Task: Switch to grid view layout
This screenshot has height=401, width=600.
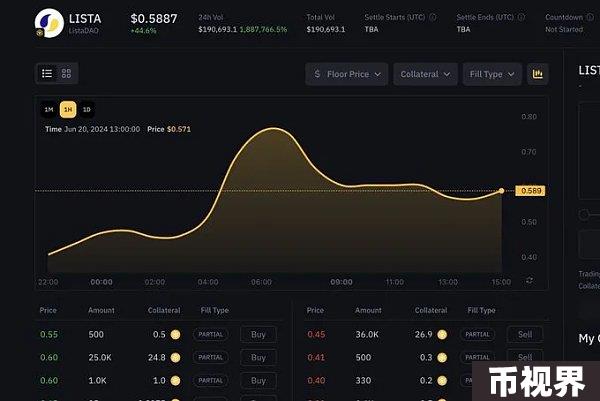Action: click(66, 73)
